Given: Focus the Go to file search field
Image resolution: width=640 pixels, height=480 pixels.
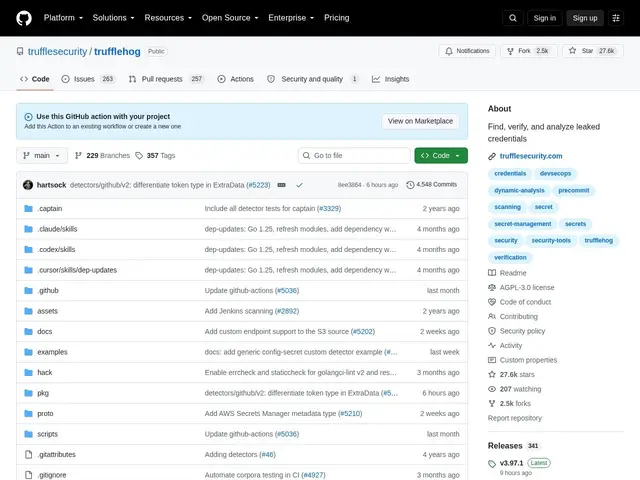Looking at the screenshot, I should pyautogui.click(x=354, y=156).
